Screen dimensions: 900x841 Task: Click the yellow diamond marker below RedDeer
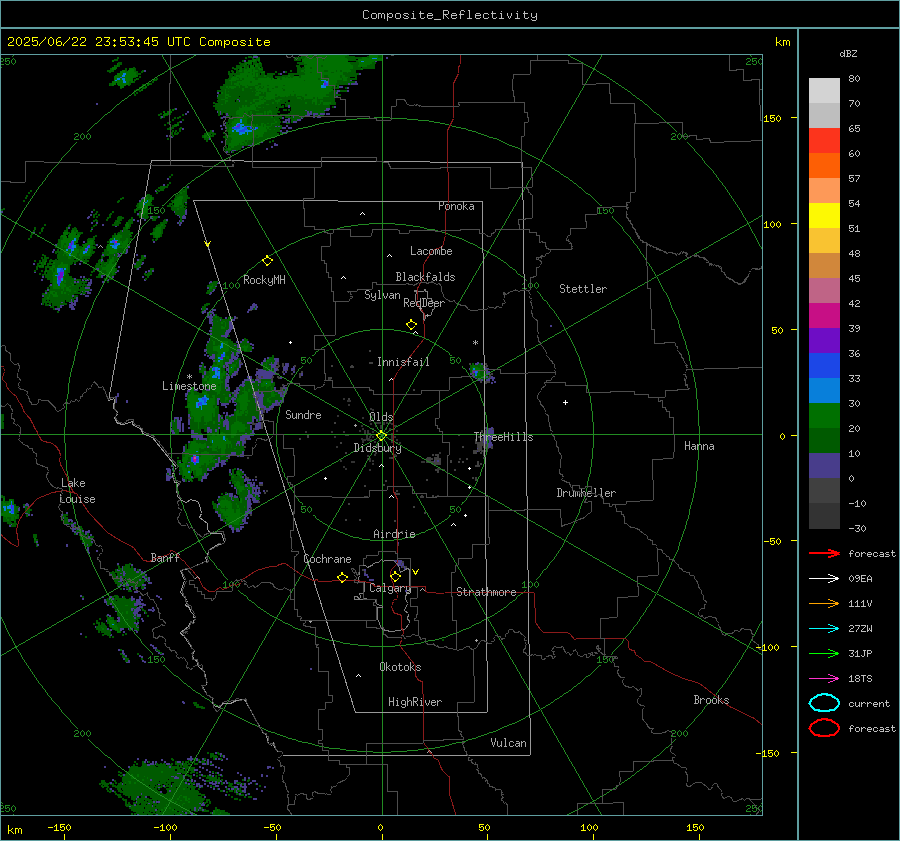[x=412, y=325]
